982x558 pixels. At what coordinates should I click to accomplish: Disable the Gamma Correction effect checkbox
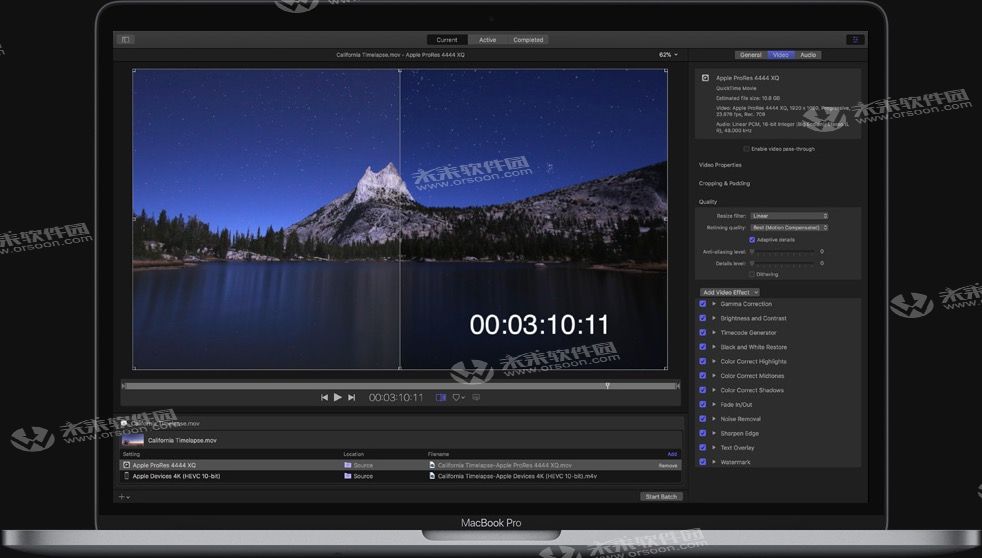pos(703,304)
